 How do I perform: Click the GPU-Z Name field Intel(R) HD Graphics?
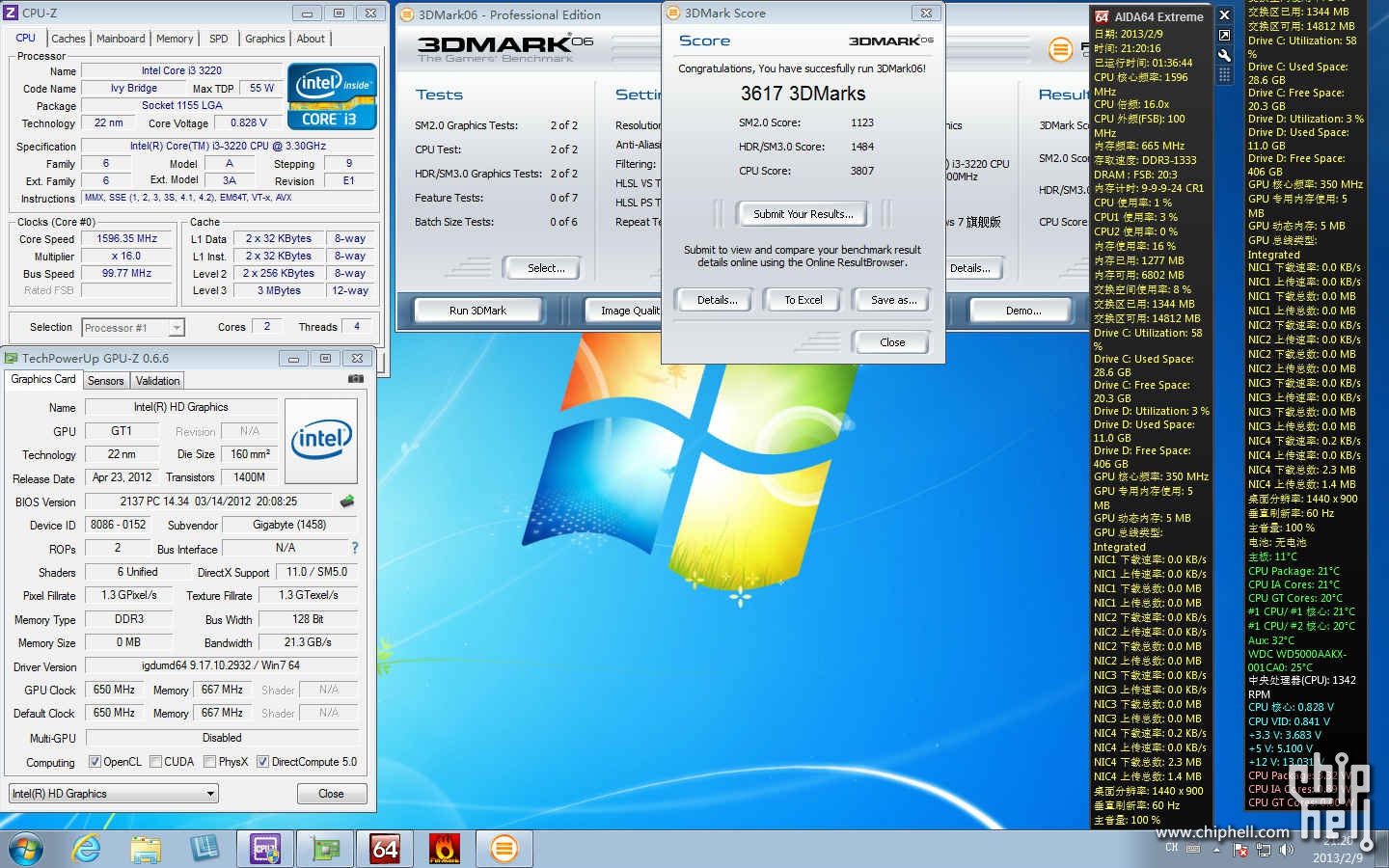(x=181, y=407)
